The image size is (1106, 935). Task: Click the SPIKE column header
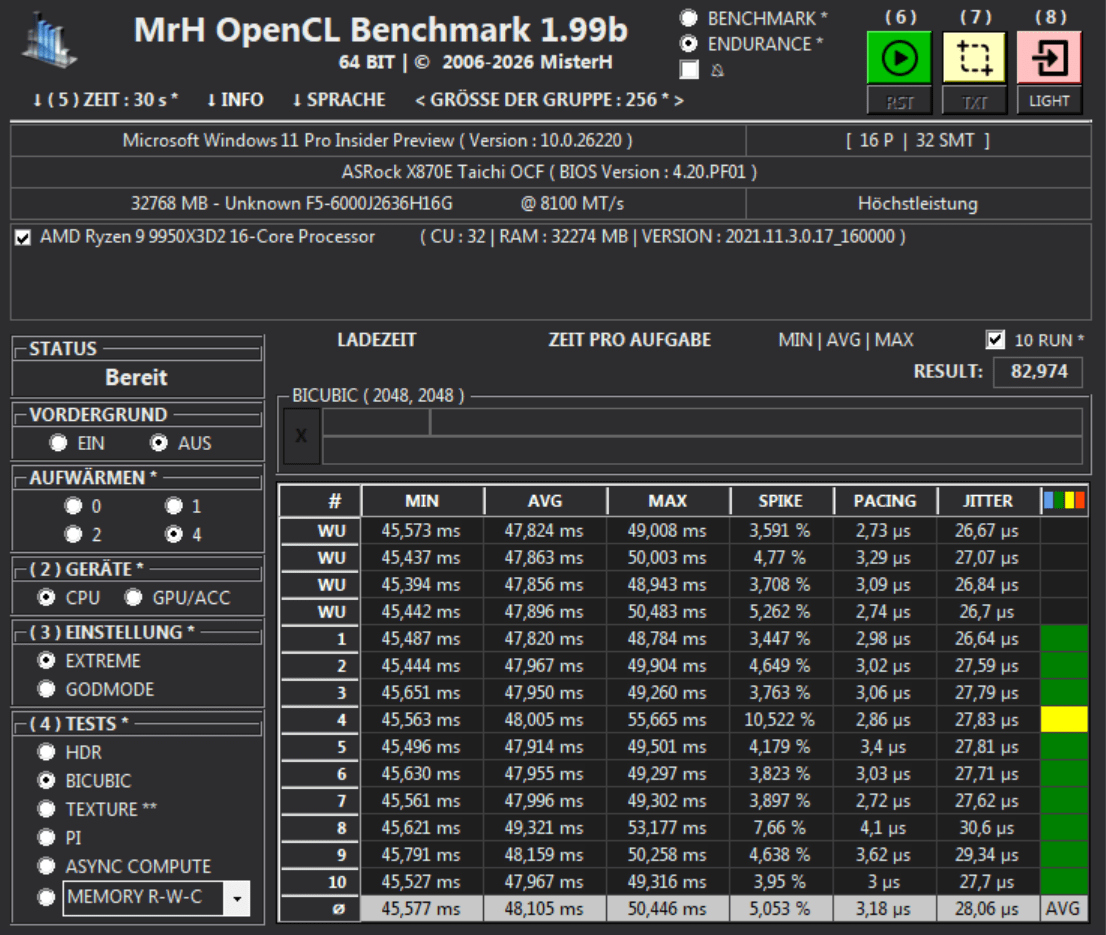(780, 501)
